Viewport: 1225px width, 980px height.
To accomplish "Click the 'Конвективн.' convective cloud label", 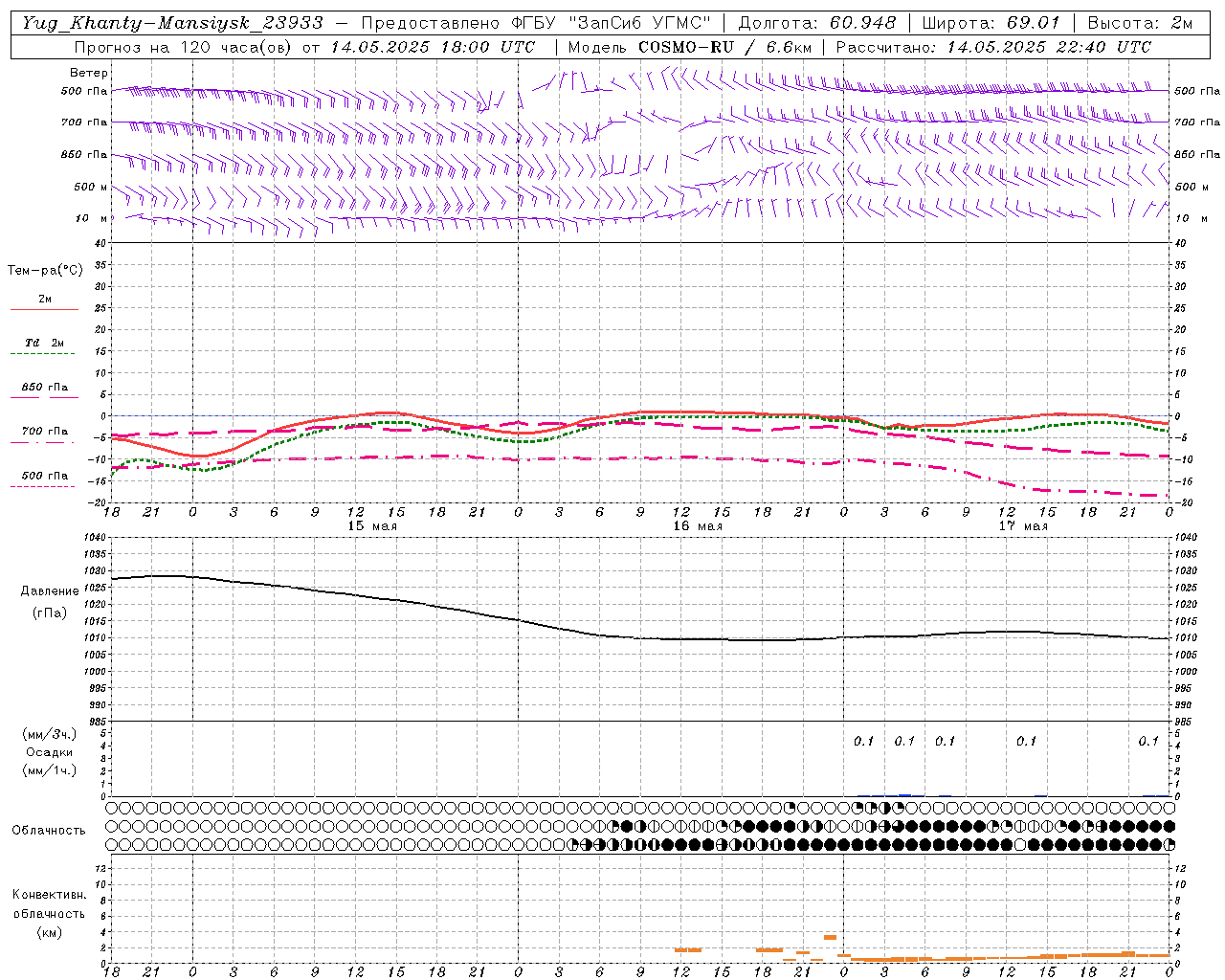I will point(49,895).
